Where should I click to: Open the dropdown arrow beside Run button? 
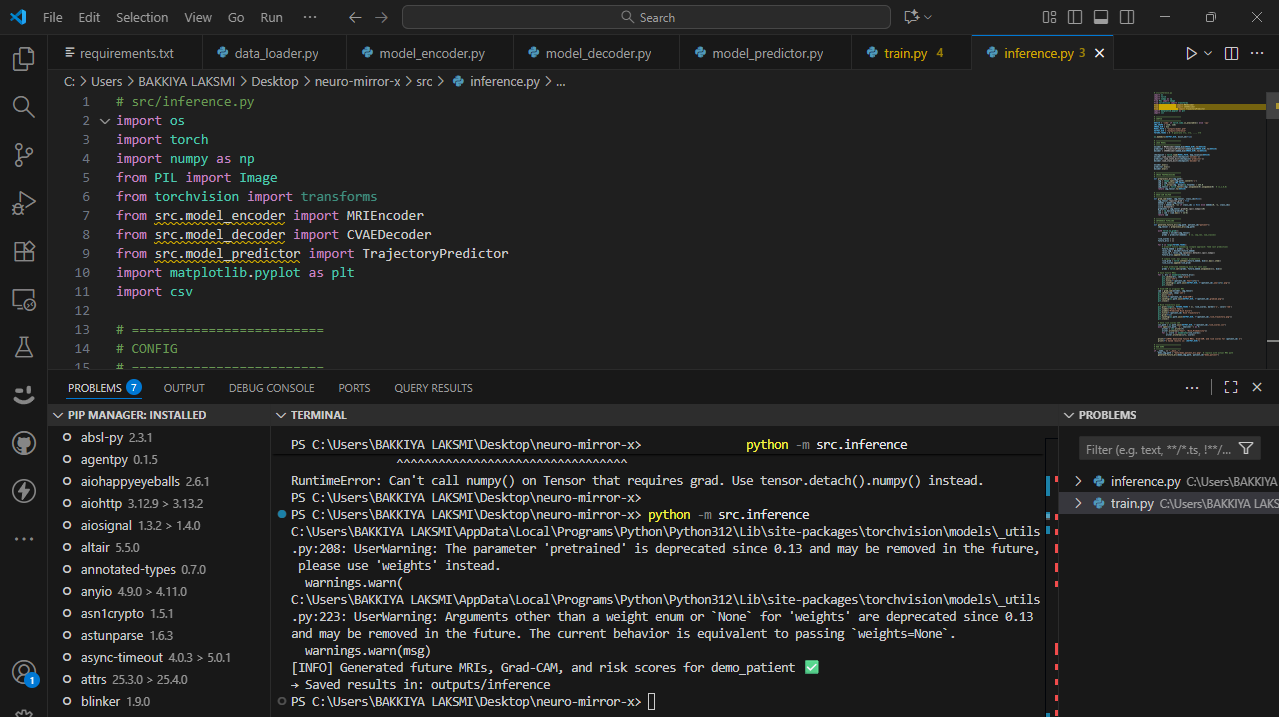(x=1208, y=53)
